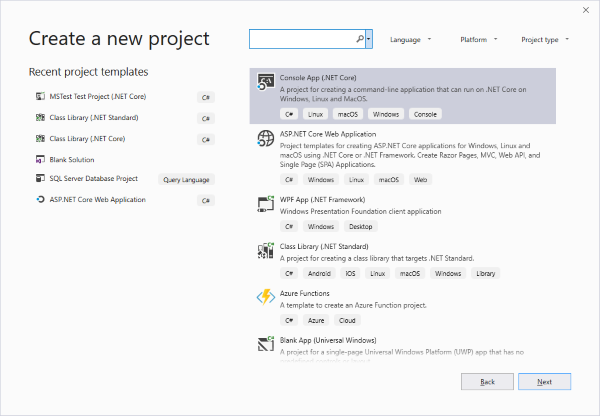Click the Class Library (.NET Standard) template icon

266,251
